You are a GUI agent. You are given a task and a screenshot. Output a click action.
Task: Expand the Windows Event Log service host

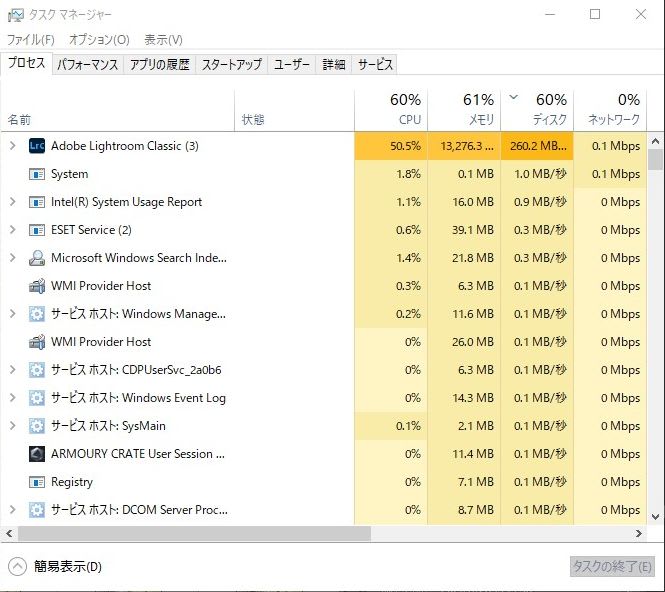(12, 398)
